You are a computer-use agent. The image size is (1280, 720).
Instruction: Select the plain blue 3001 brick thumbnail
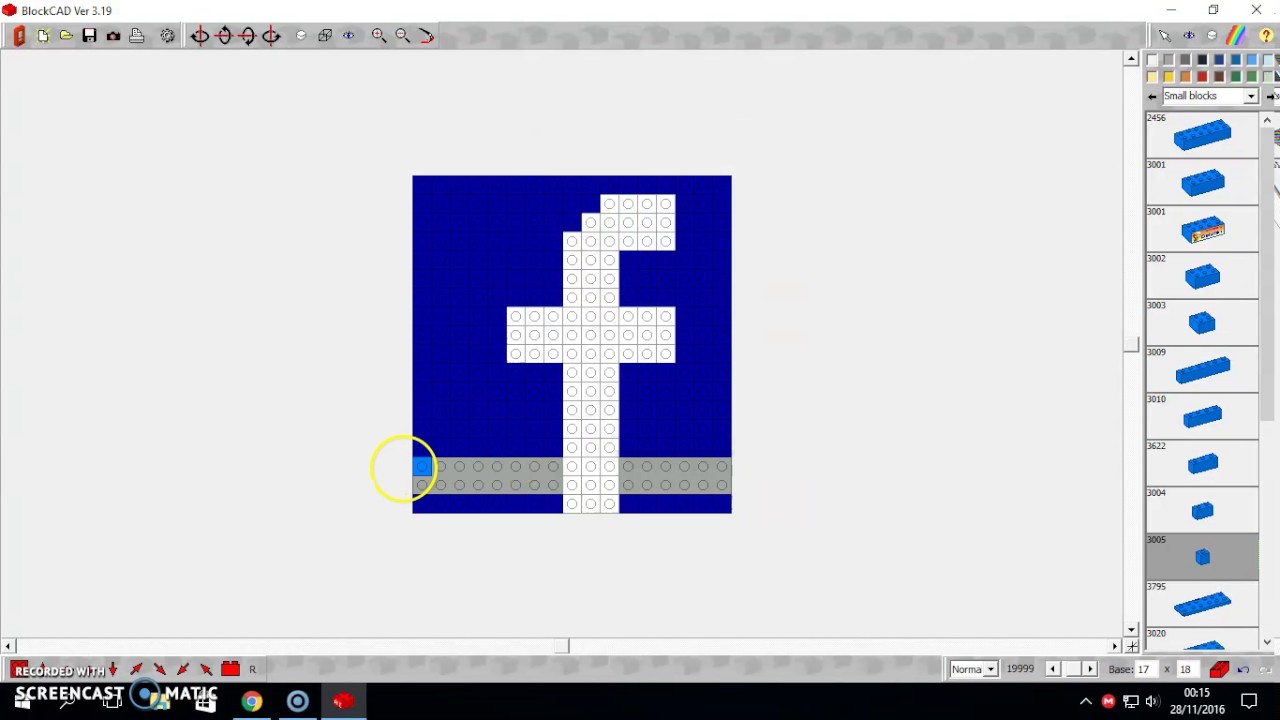pos(1202,182)
